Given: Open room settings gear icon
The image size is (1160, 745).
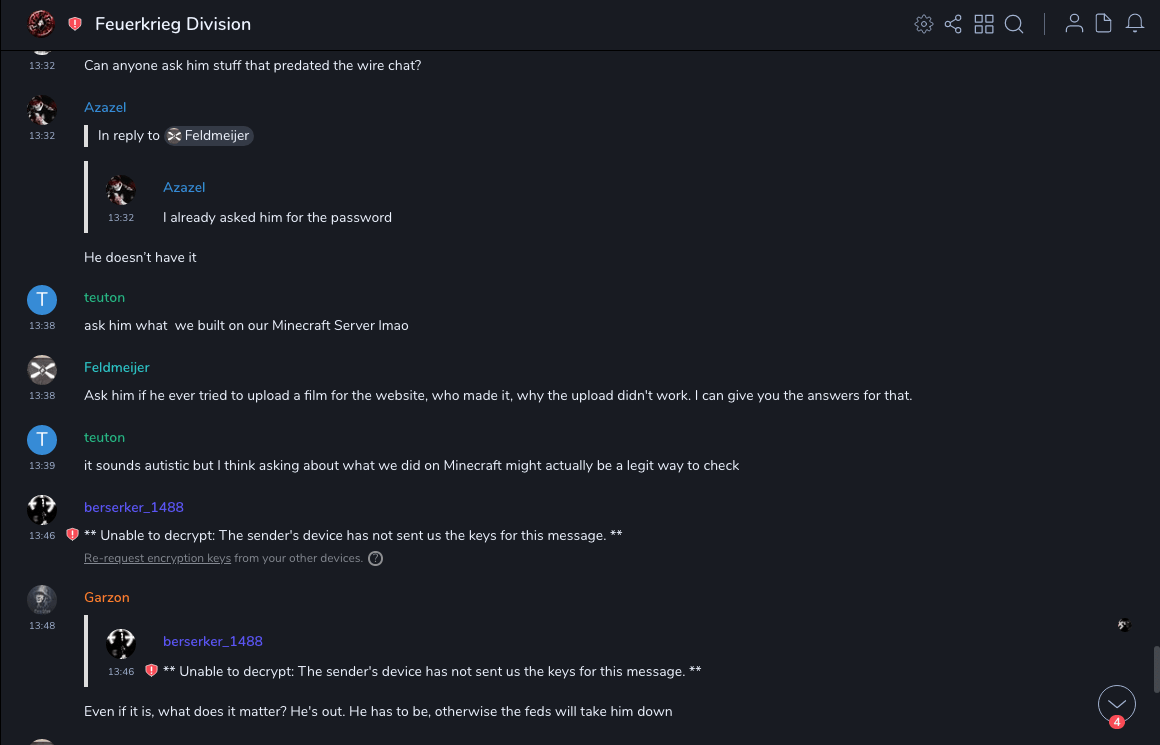Looking at the screenshot, I should coord(924,24).
